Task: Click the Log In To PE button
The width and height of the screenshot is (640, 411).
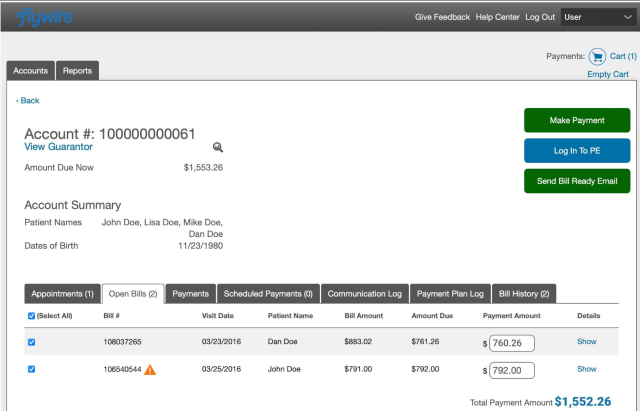Action: [577, 151]
